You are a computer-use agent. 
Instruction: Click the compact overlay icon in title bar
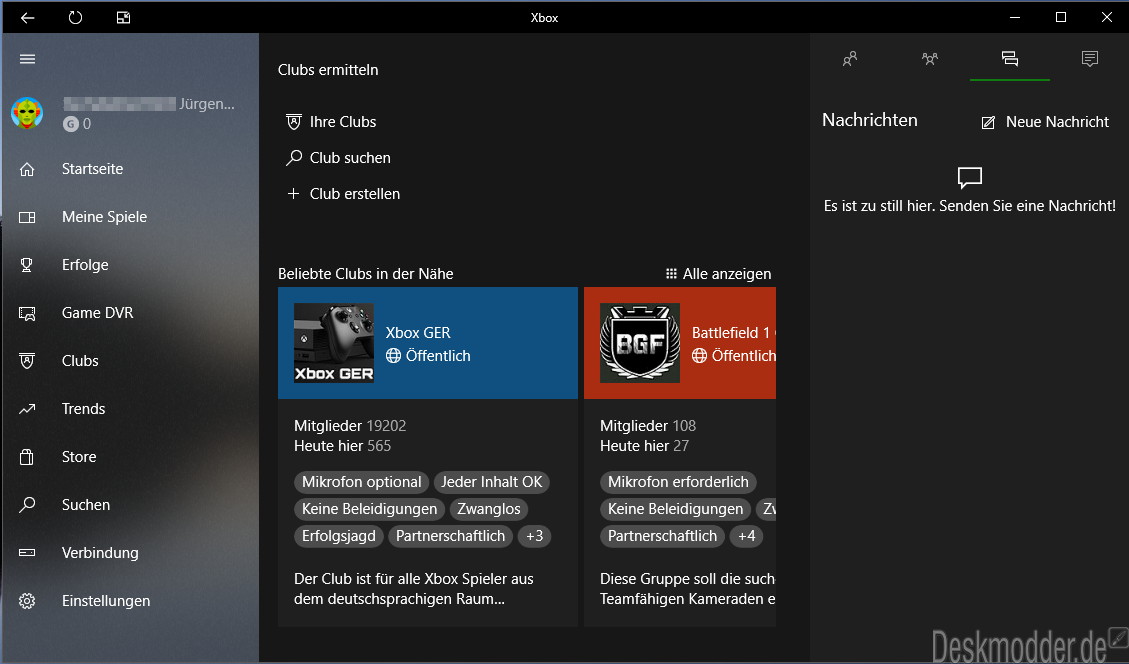click(123, 17)
